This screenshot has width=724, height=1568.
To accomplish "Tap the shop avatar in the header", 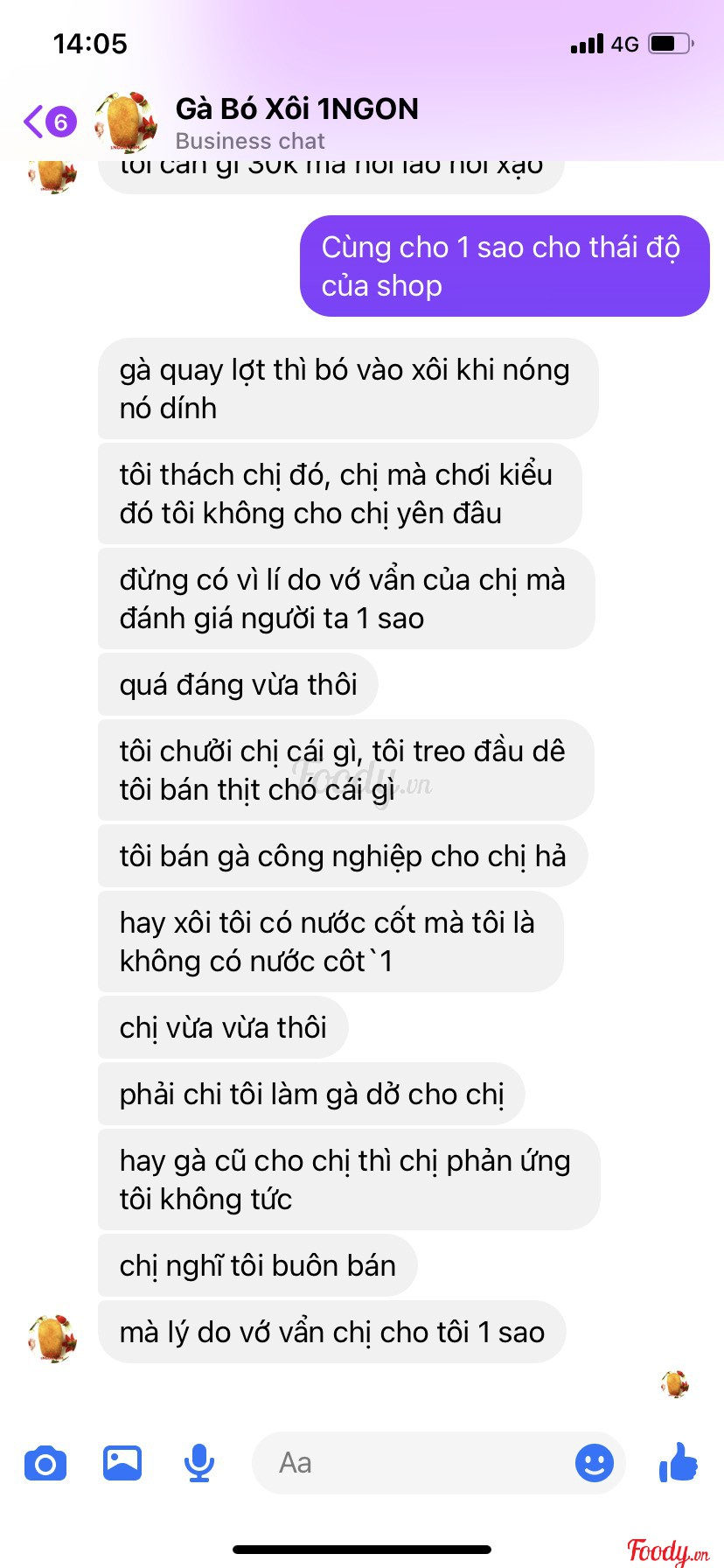I will [x=126, y=122].
